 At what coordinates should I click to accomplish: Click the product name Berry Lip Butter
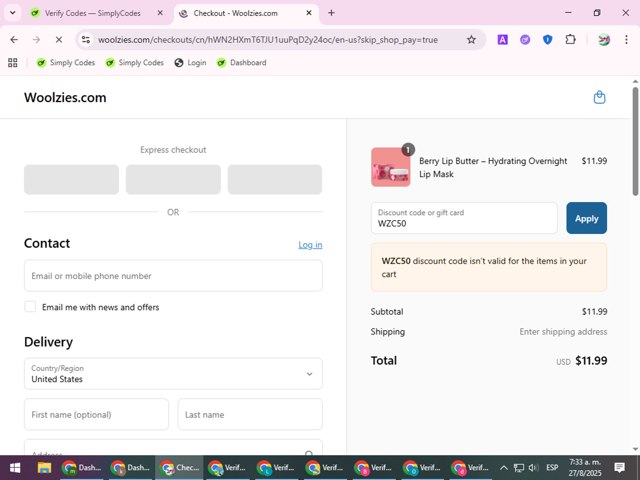click(493, 167)
